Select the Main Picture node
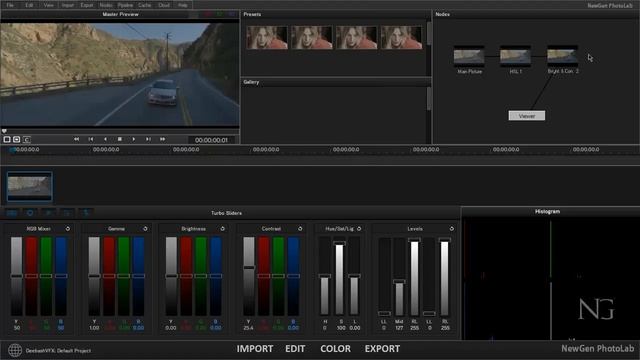 (469, 56)
